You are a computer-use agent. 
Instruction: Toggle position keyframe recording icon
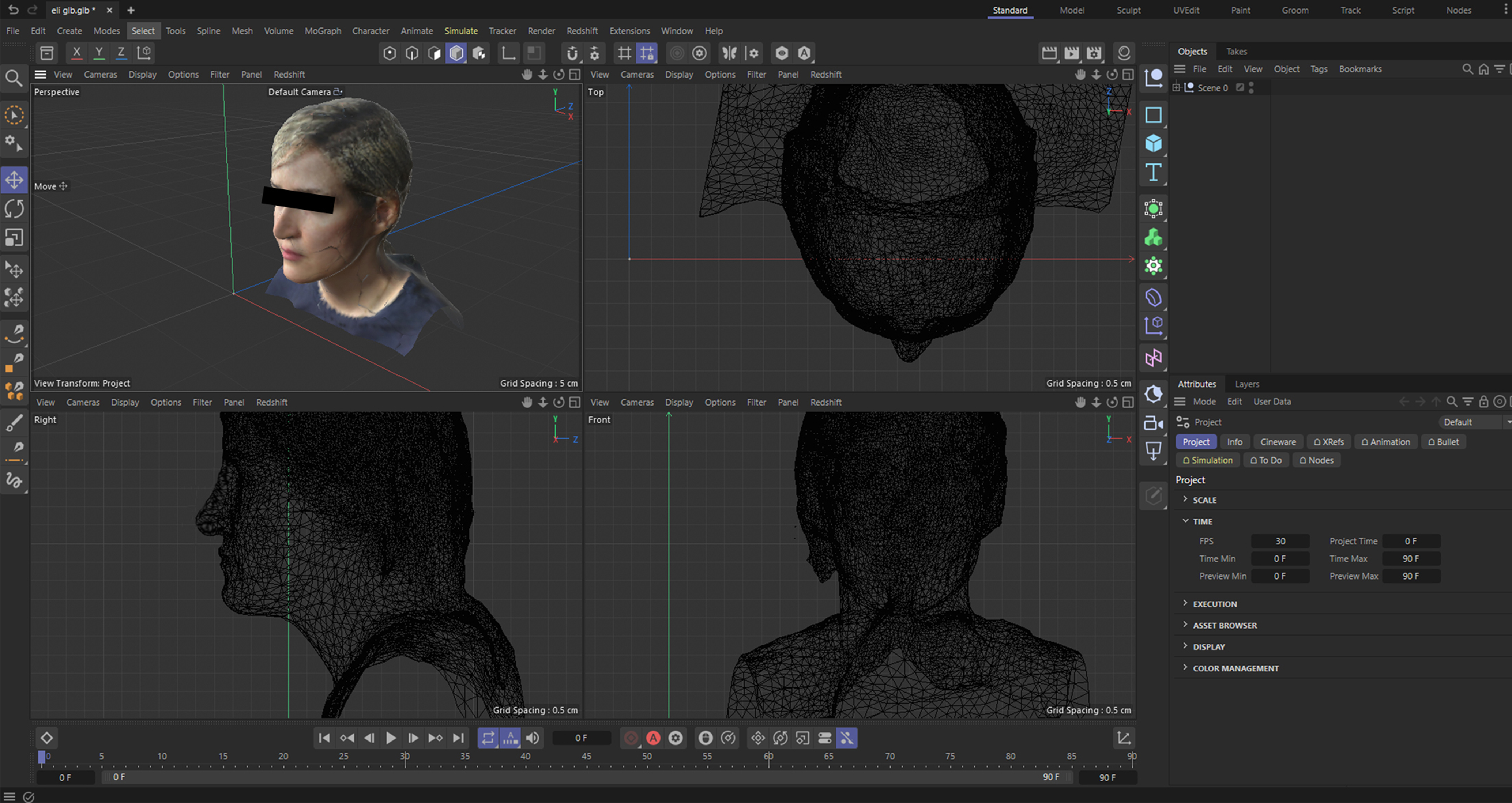pos(758,738)
